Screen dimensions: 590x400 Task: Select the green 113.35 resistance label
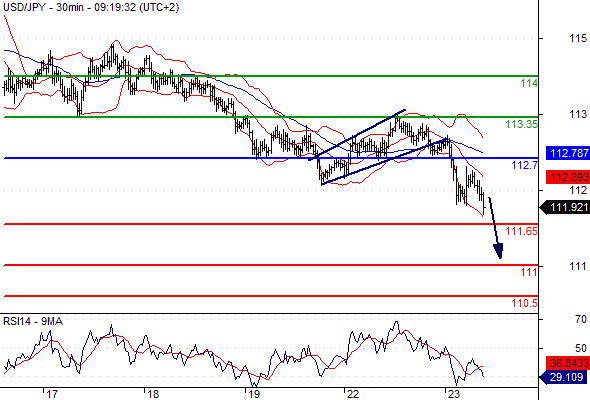pos(522,124)
